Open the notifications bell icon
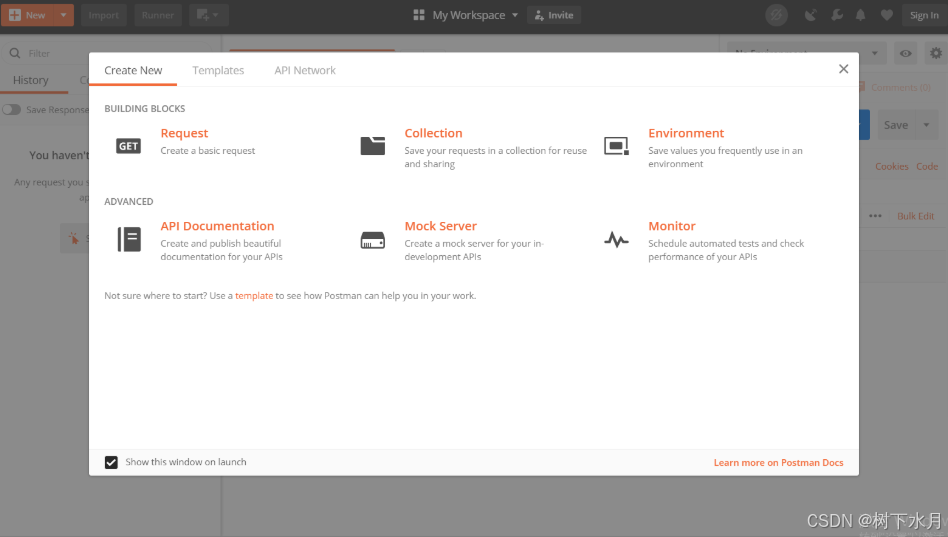The height and width of the screenshot is (537, 948). 860,15
